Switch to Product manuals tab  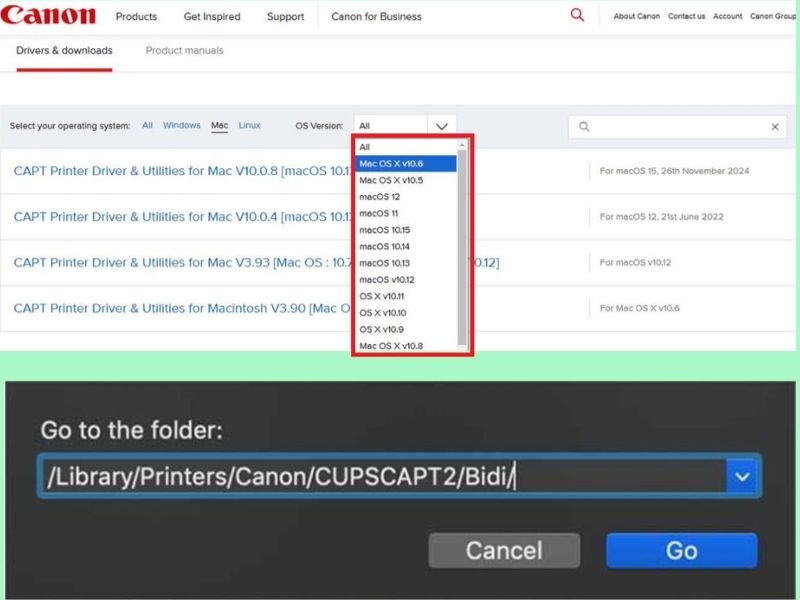tap(185, 51)
